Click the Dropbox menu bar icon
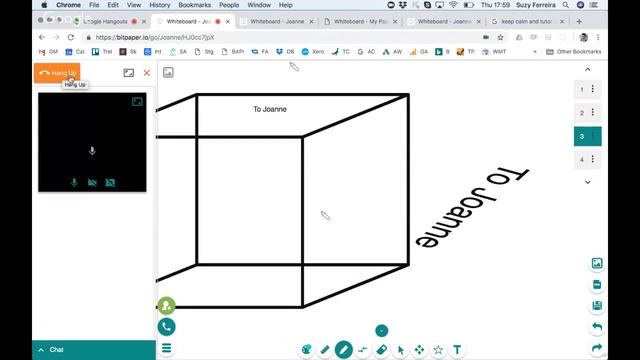Viewport: 640px width, 360px height. click(403, 5)
